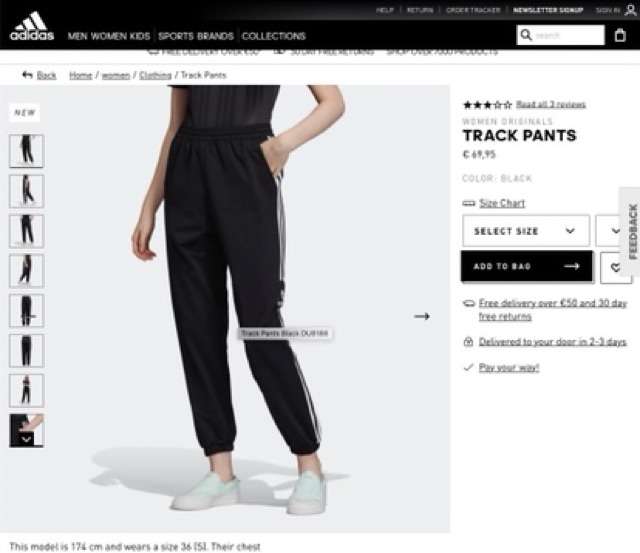Viewport: 640px width, 553px height.
Task: Add item to wishlist with heart icon
Action: (x=616, y=268)
